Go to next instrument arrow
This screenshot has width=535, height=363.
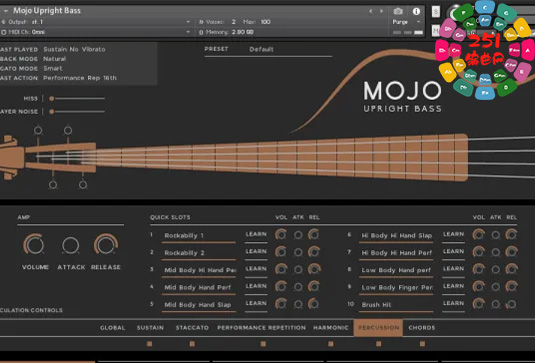[381, 11]
